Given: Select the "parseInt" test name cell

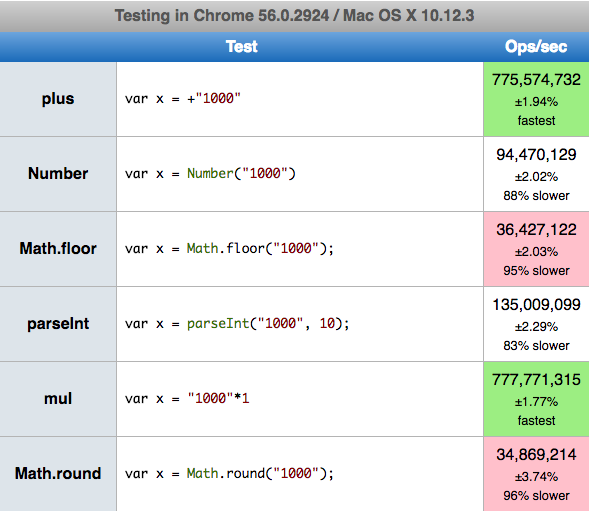Looking at the screenshot, I should click(x=58, y=324).
